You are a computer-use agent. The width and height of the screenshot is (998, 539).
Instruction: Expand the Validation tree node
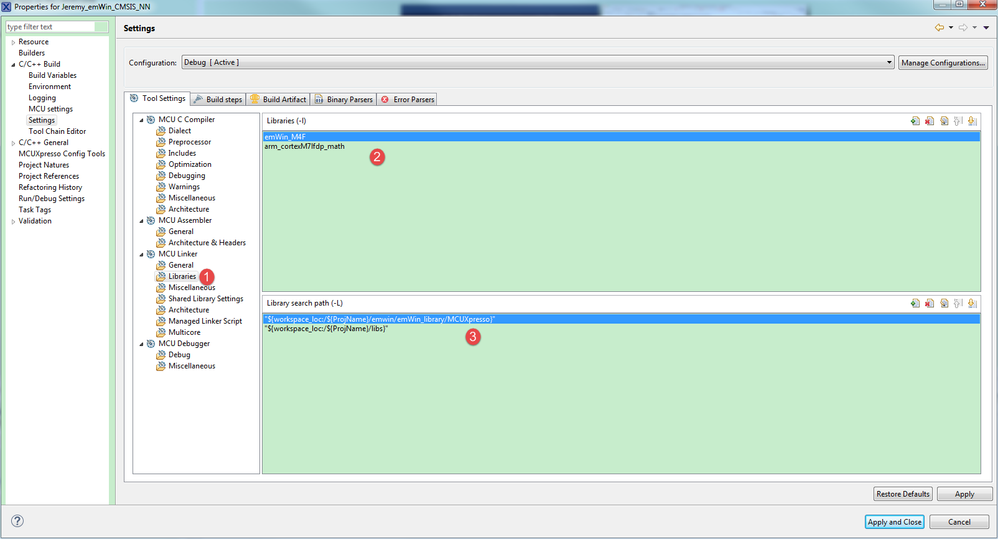point(13,221)
